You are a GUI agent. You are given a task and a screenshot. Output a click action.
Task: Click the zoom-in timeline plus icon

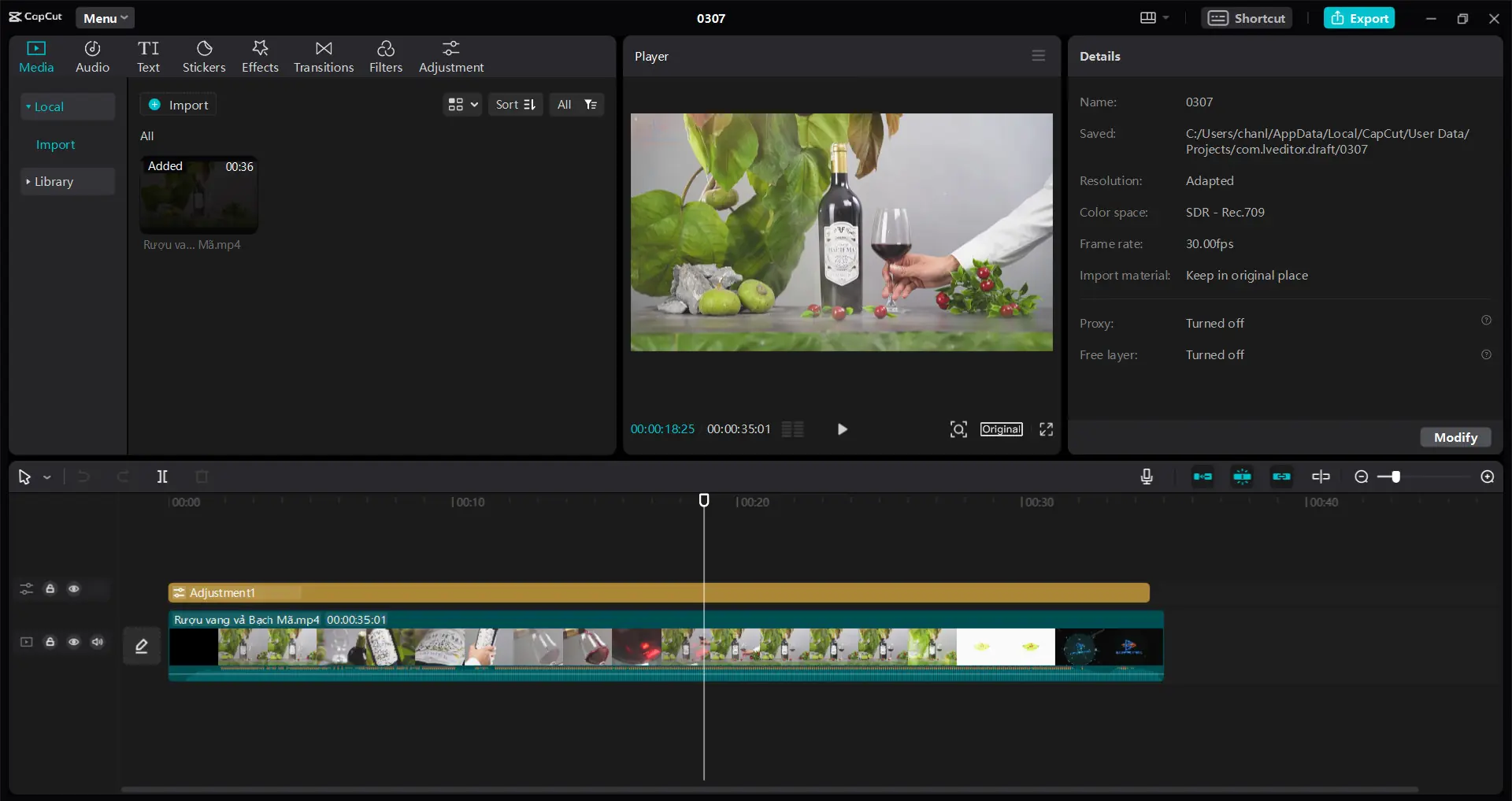[1487, 477]
